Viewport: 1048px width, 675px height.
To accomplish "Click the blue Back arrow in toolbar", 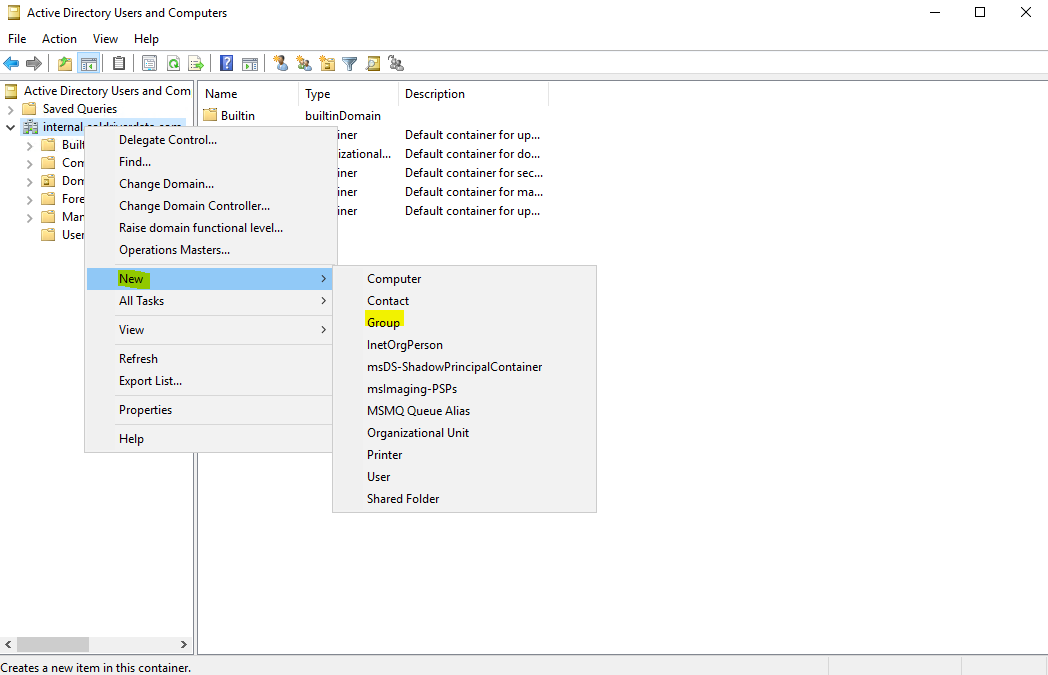I will [11, 64].
